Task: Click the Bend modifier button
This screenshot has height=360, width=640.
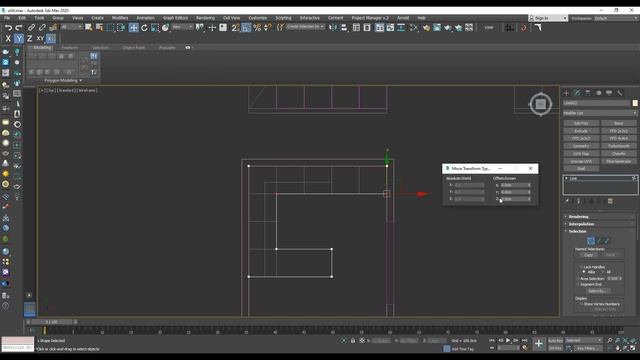Action: tap(619, 123)
